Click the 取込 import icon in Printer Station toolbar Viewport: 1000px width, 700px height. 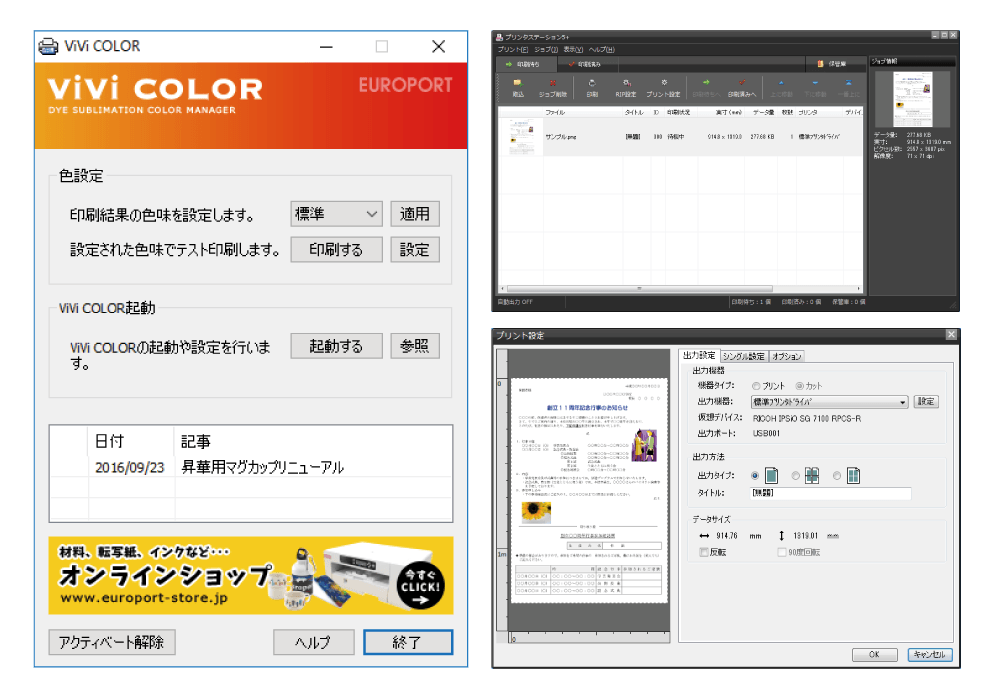(518, 83)
